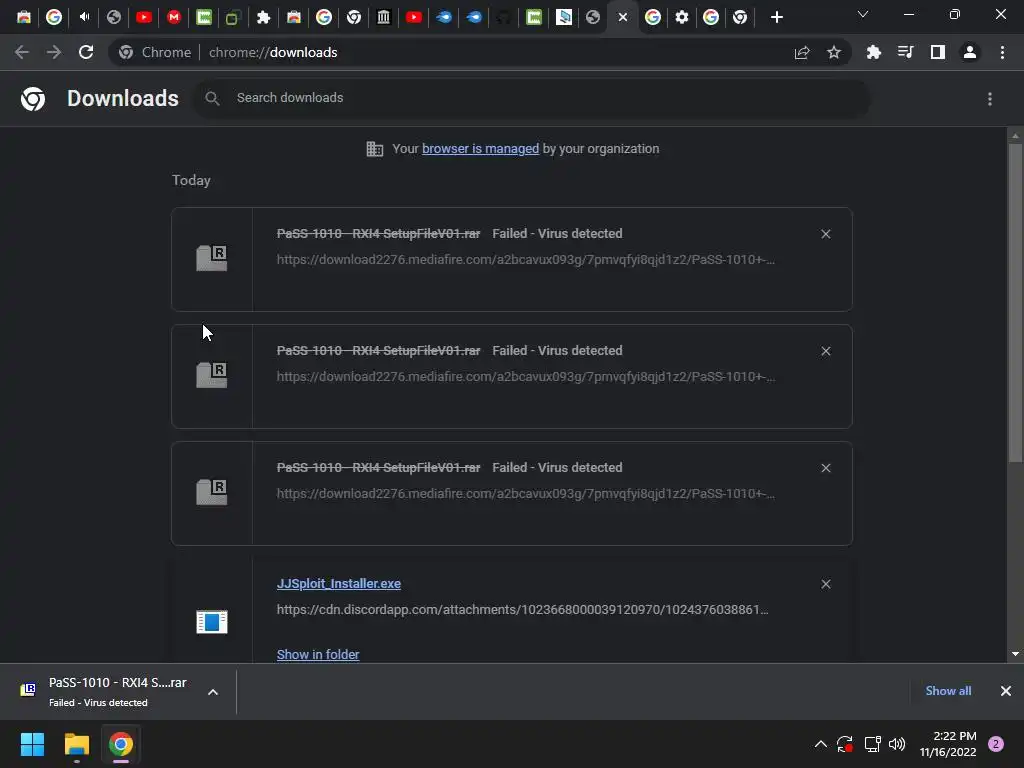Open the media controls toolbar icon

(905, 52)
